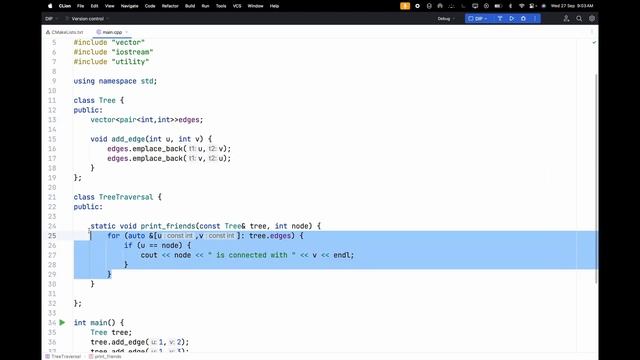Click the editor vertical scrollbar
The width and height of the screenshot is (640, 360).
[x=596, y=178]
